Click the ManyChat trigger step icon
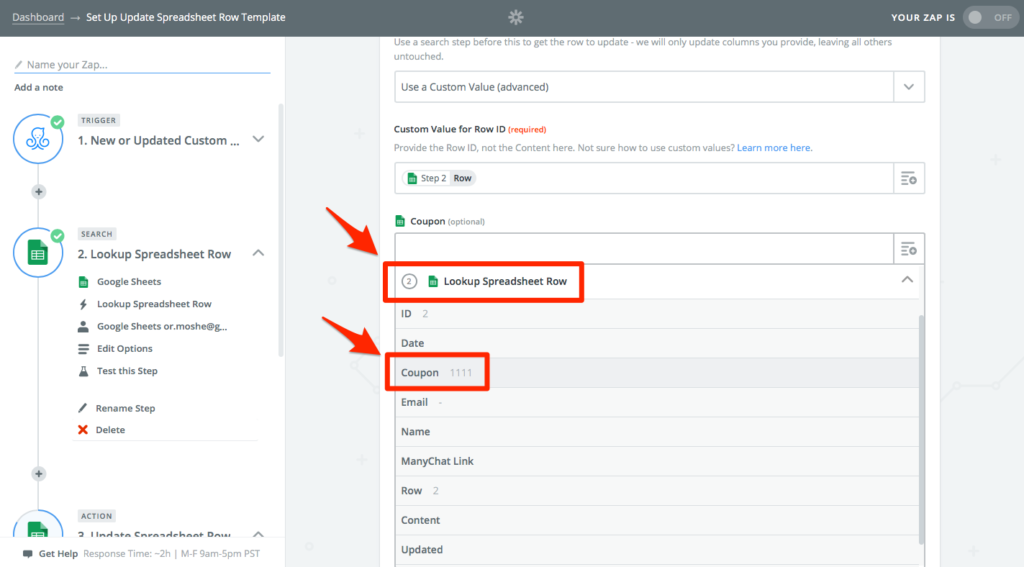Screen dimensions: 1024x567 (x=38, y=138)
